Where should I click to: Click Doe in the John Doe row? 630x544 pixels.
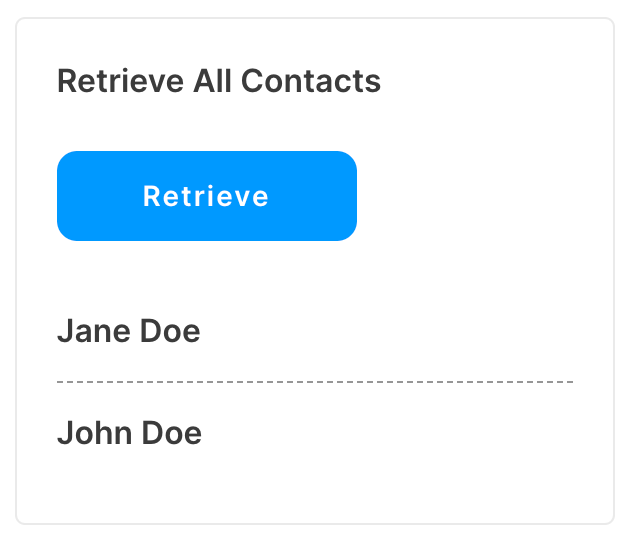coord(172,433)
